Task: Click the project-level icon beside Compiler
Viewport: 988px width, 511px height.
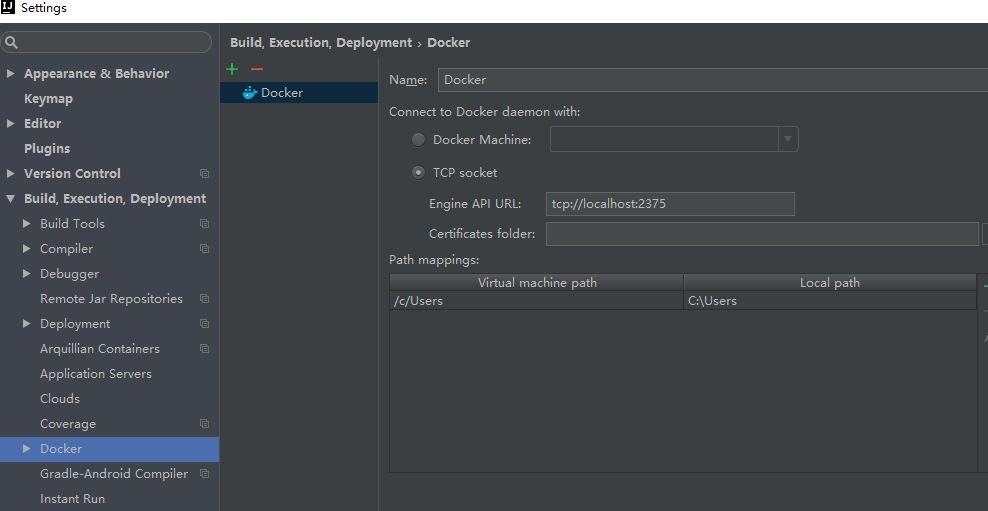Action: click(x=204, y=248)
